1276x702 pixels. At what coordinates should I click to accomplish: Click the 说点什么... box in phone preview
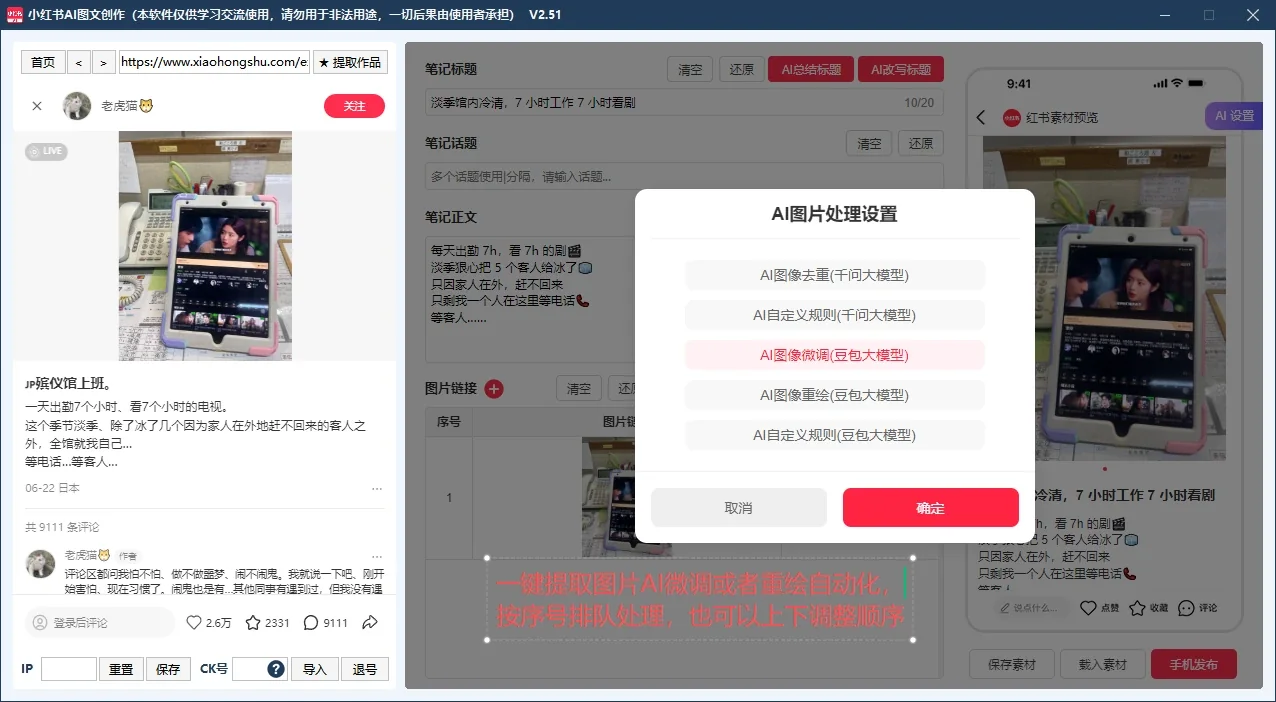tap(1032, 607)
